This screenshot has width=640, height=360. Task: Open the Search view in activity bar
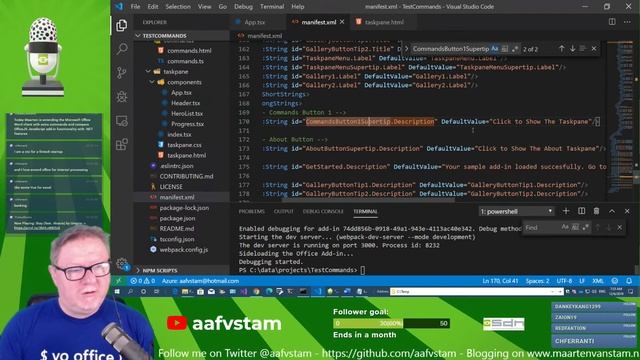(x=122, y=49)
